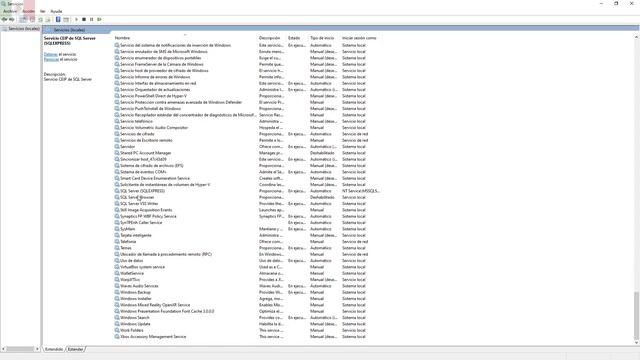The width and height of the screenshot is (640, 360).
Task: Sort by the Descripción column header
Action: click(x=269, y=38)
